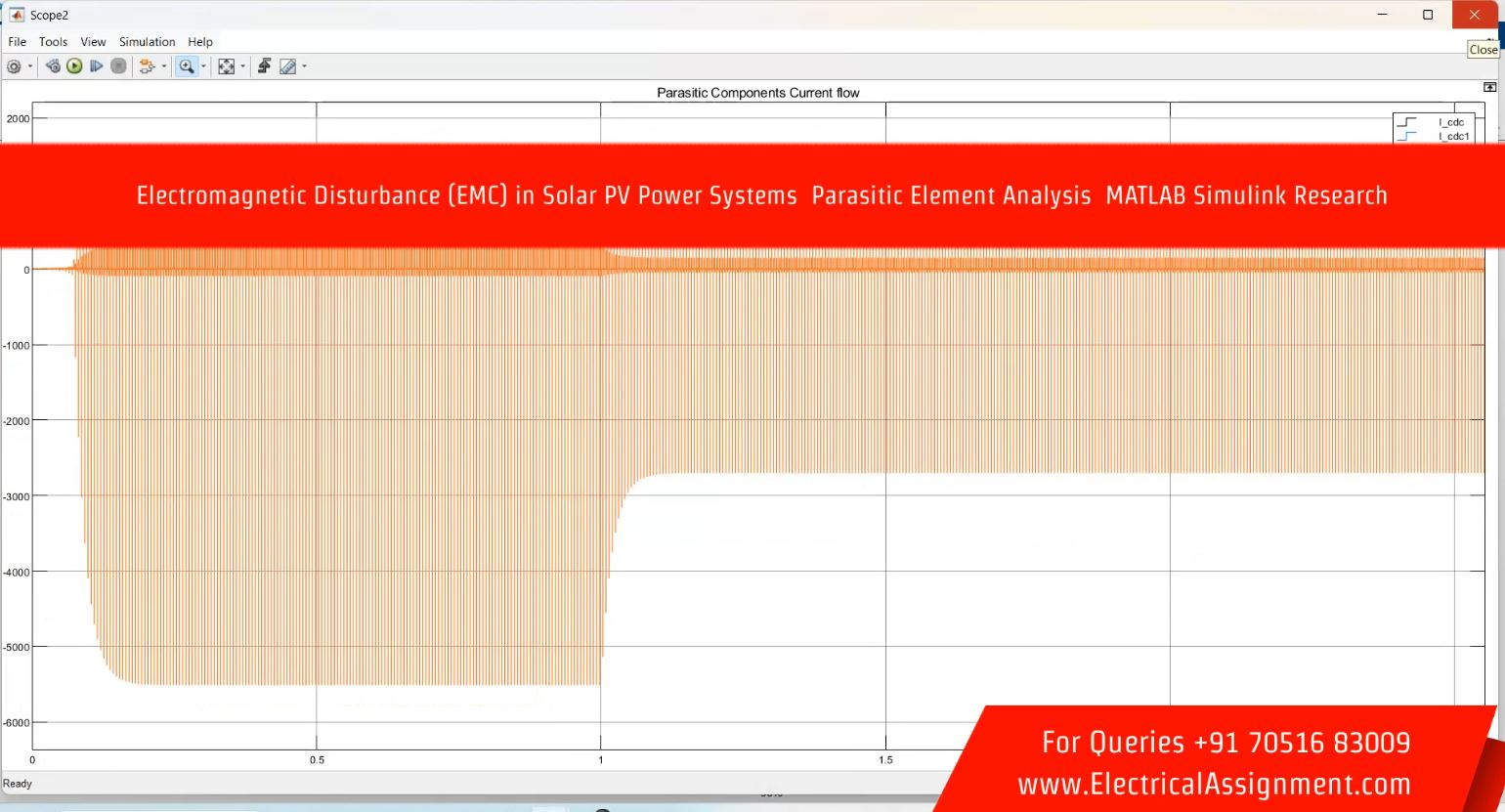The width and height of the screenshot is (1505, 812).
Task: Toggle the Zoom magnifier tool
Action: pos(186,66)
